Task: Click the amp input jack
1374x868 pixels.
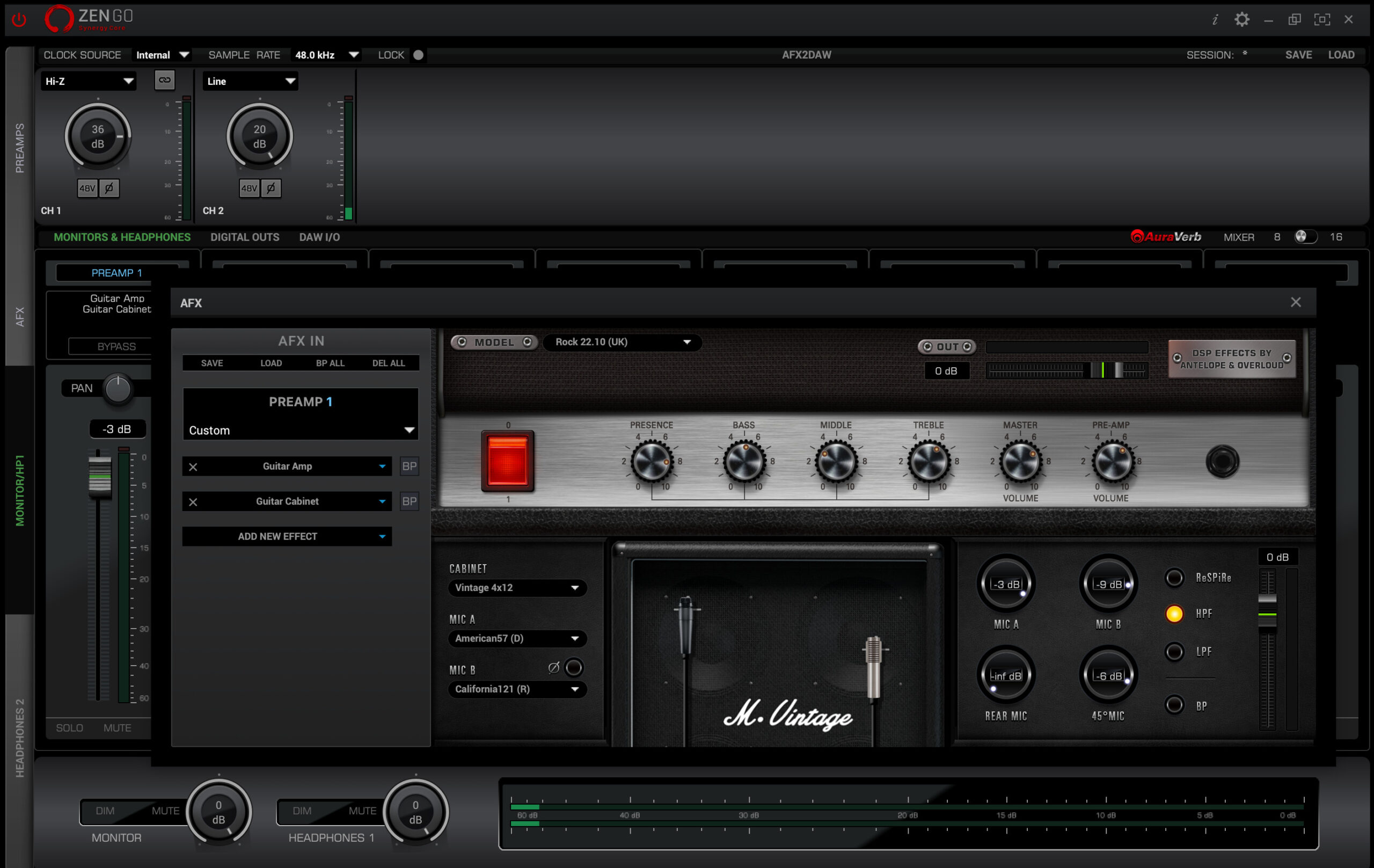Action: [1222, 461]
